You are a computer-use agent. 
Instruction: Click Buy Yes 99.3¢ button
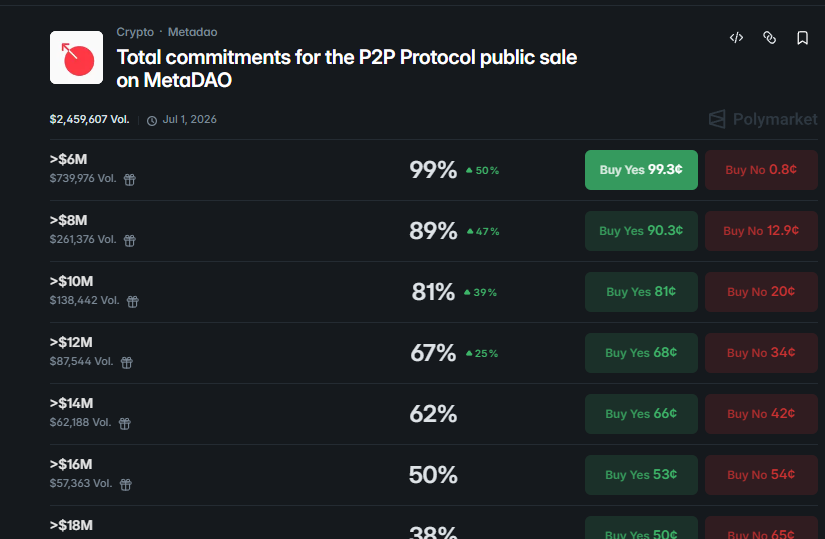[641, 170]
